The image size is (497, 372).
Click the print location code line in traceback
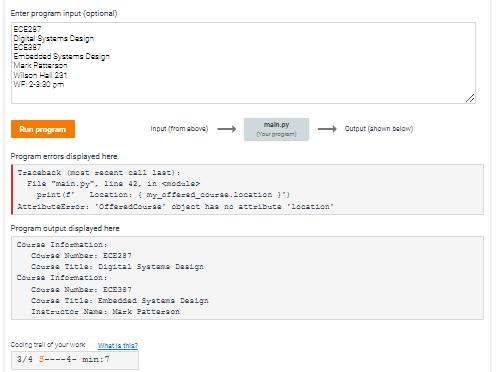(x=163, y=195)
